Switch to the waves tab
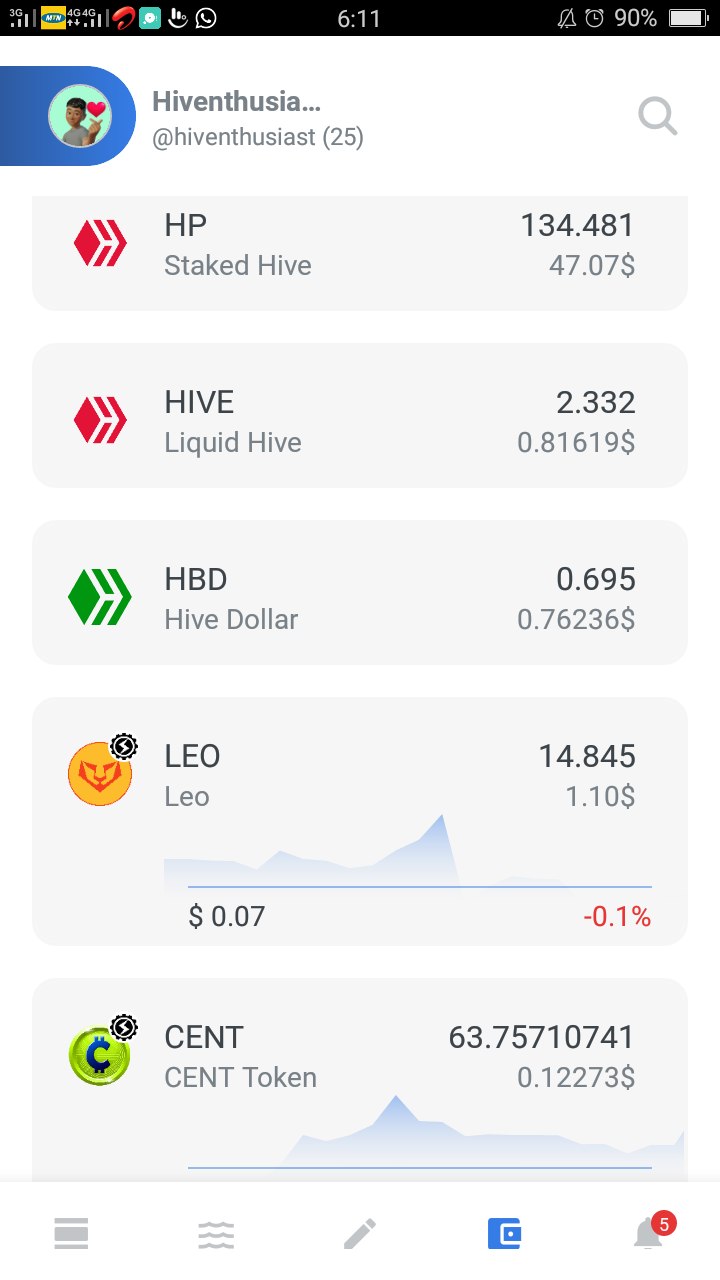This screenshot has height=1280, width=720. click(x=216, y=1233)
